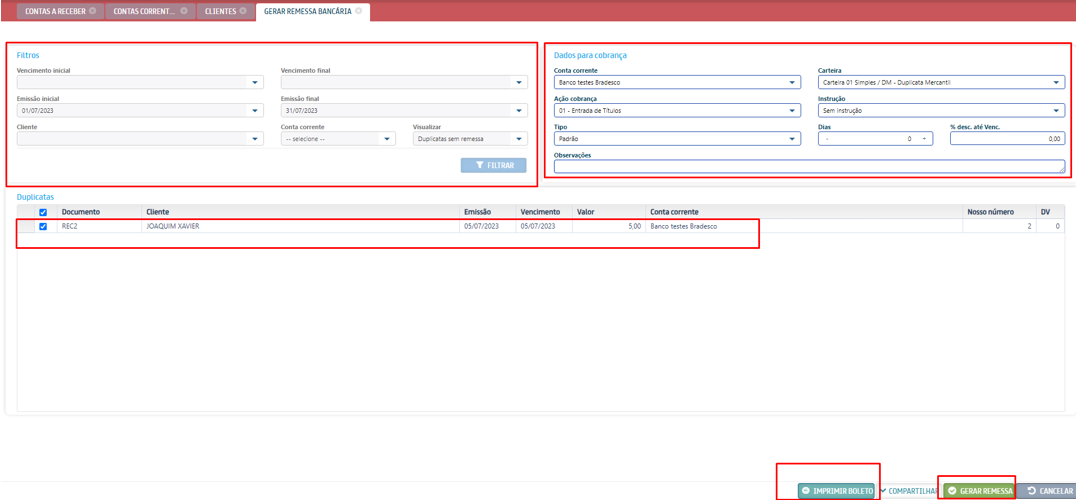Uncheck the REC2 document row checkbox
The image size is (1081, 504).
pyautogui.click(x=42, y=227)
